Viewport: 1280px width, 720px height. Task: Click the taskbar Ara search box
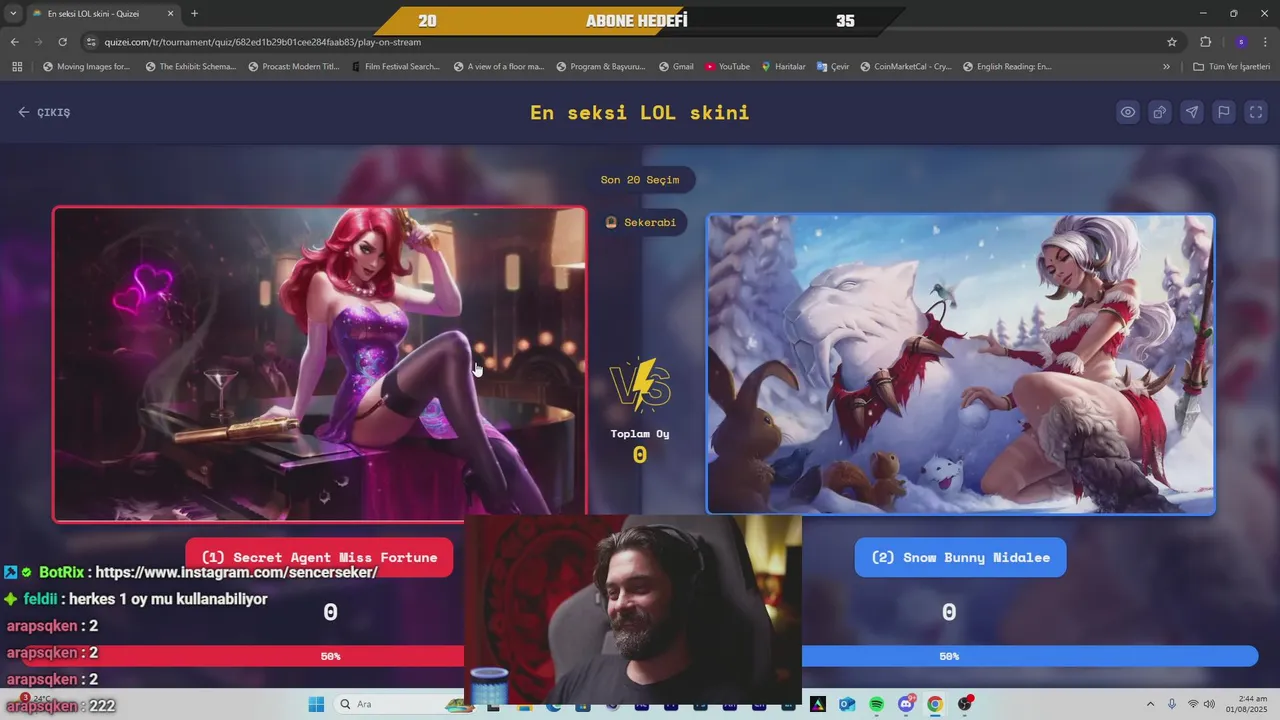tap(399, 704)
